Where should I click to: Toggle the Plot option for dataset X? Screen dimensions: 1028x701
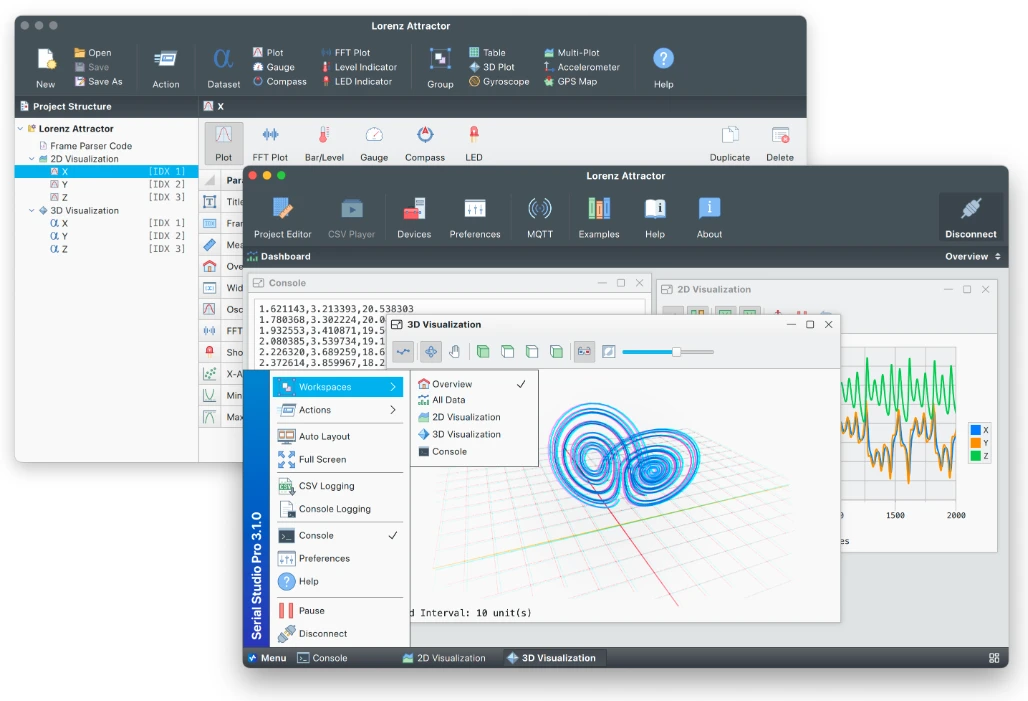tap(224, 143)
